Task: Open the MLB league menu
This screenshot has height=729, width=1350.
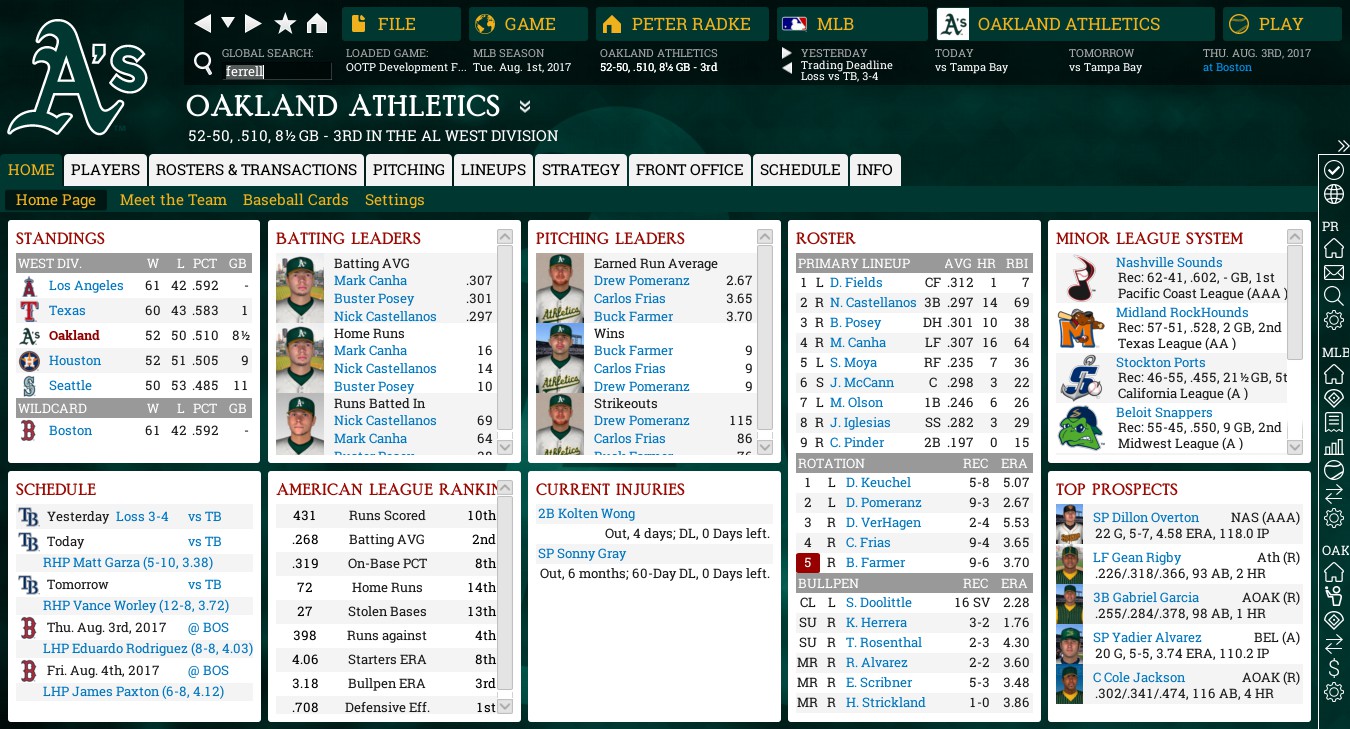Action: 852,24
